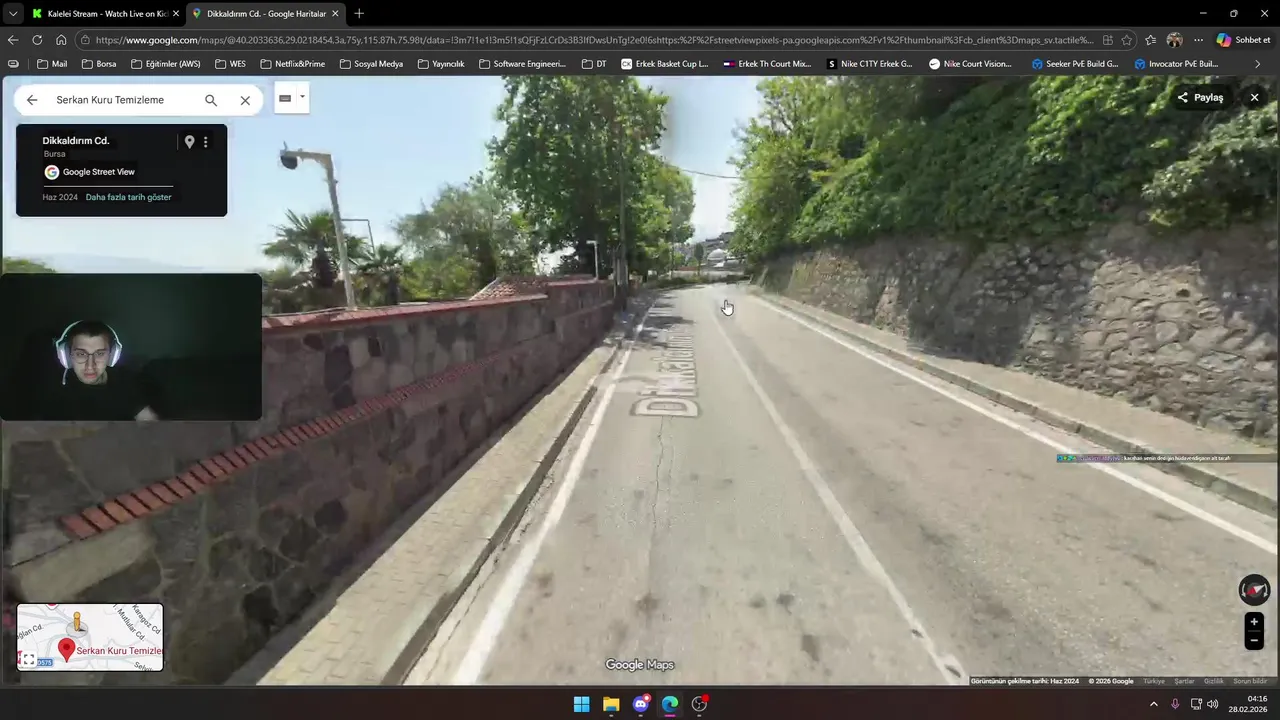Close Street View with the X button
This screenshot has height=720, width=1280.
[x=1254, y=97]
